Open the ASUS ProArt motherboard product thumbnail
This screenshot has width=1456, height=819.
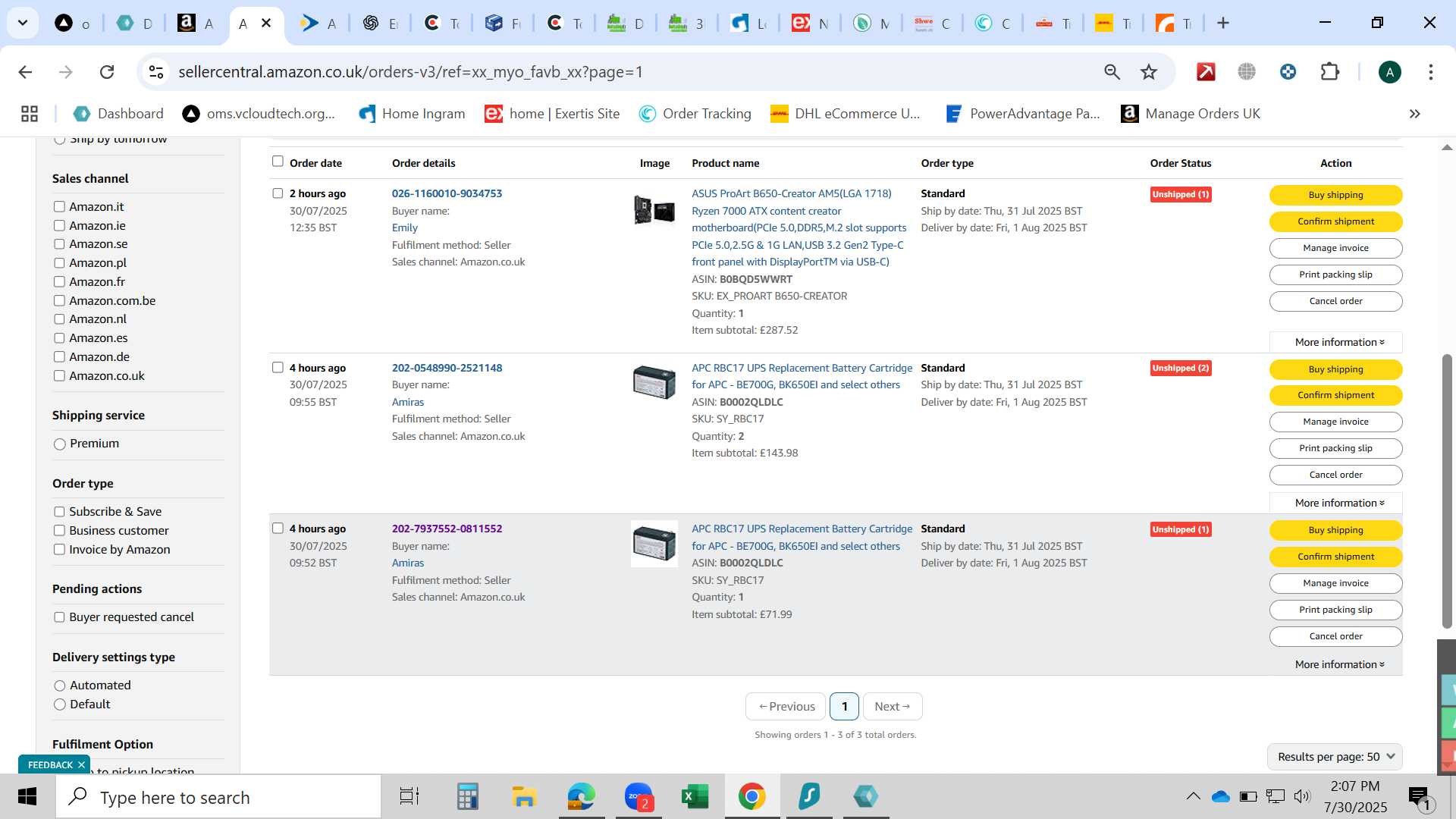click(x=654, y=210)
